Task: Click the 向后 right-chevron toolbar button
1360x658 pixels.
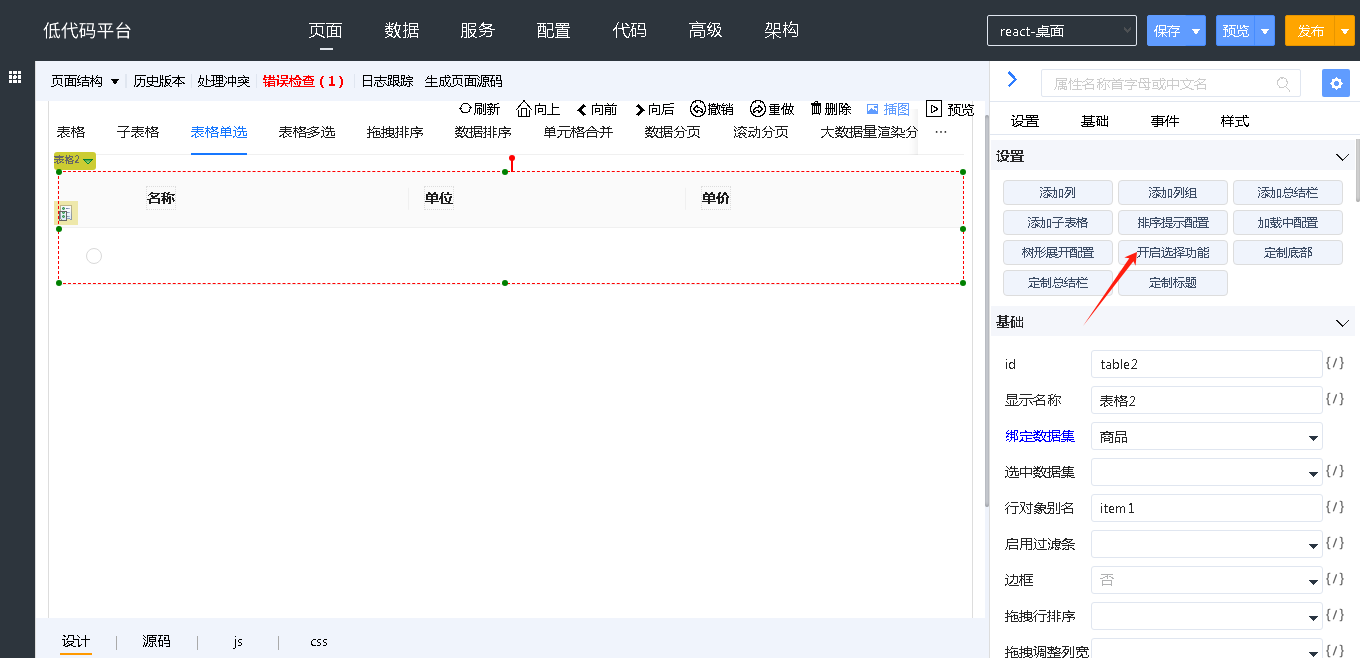Action: tap(654, 109)
